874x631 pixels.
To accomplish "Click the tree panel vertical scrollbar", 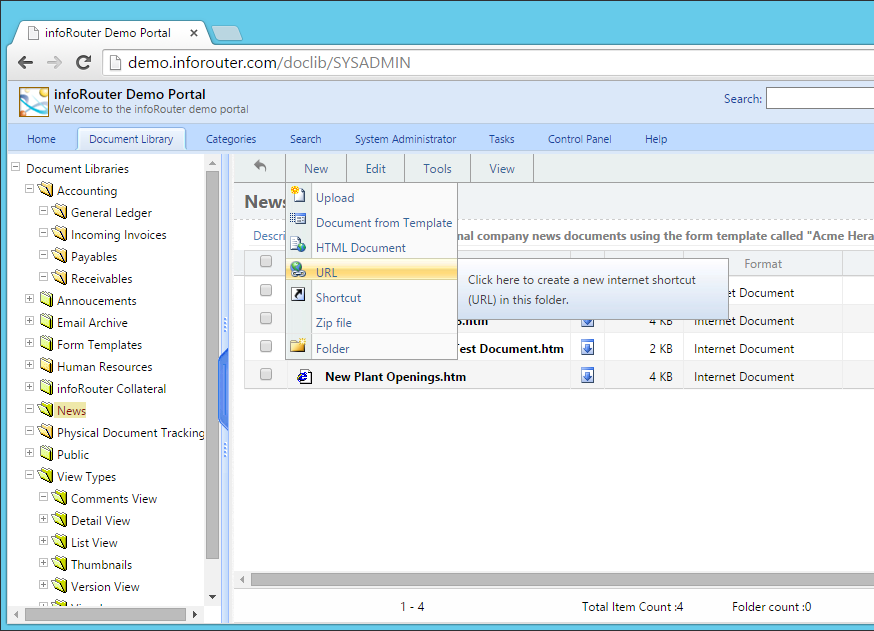I will click(x=212, y=365).
